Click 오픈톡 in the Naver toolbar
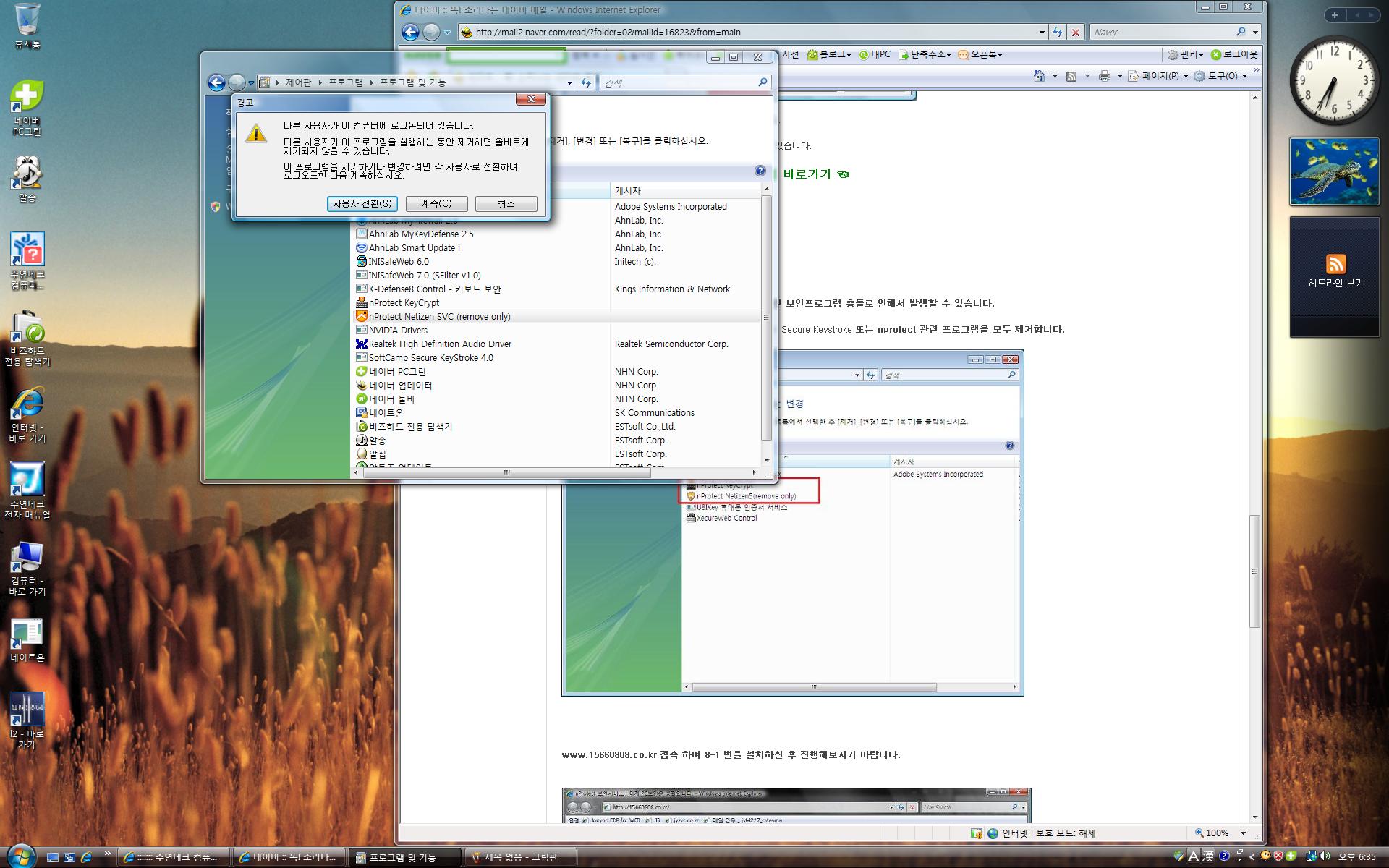Viewport: 1389px width, 868px height. point(980,54)
